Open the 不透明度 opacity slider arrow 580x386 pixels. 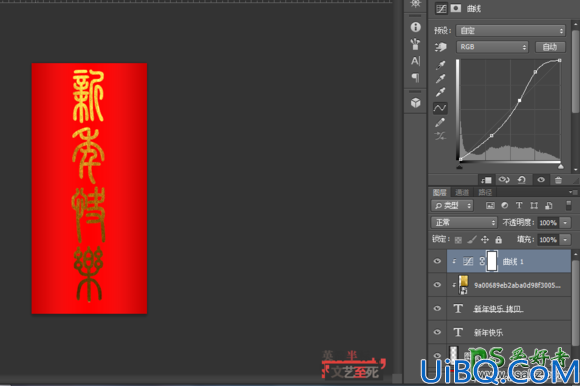[x=565, y=223]
